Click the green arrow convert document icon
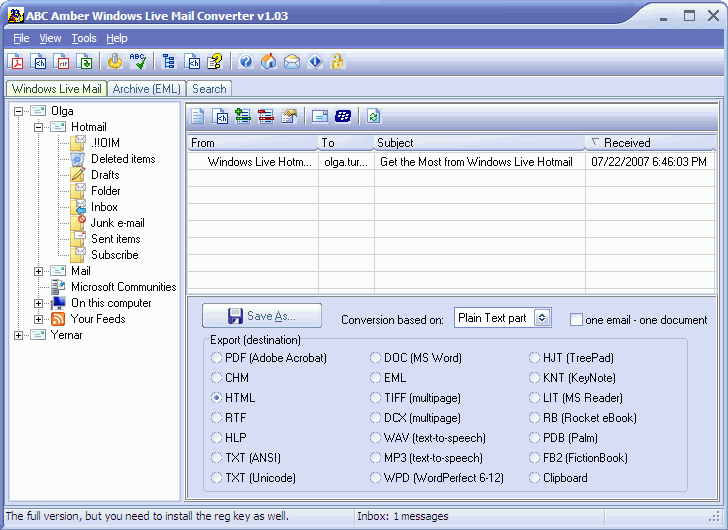This screenshot has height=530, width=728. pyautogui.click(x=85, y=61)
